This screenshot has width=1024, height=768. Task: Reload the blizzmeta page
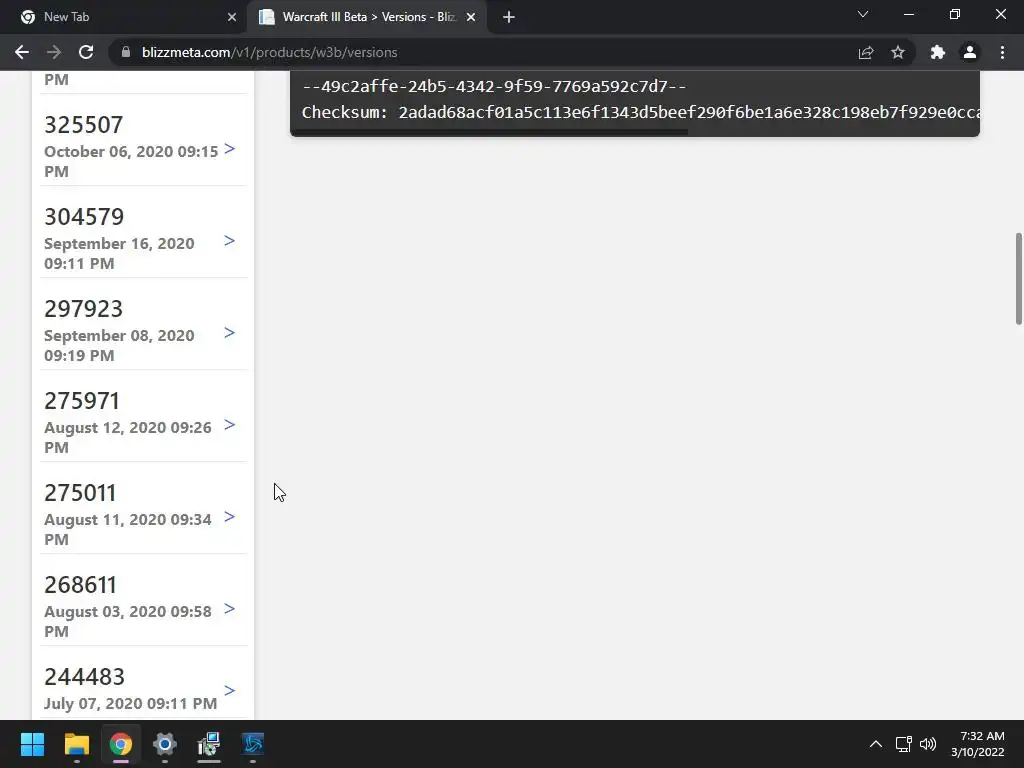click(86, 52)
